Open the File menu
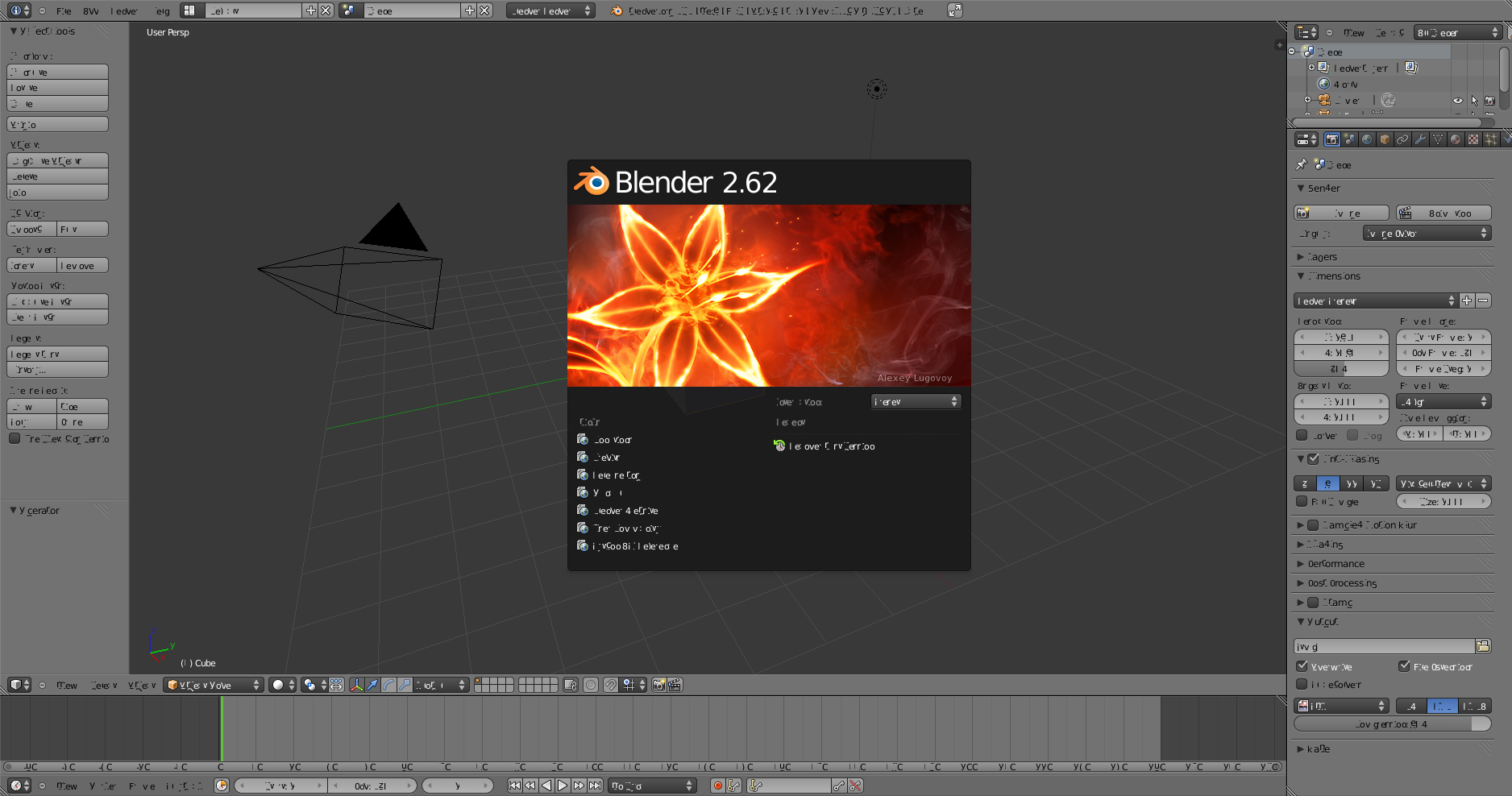This screenshot has width=1512, height=796. click(x=64, y=11)
